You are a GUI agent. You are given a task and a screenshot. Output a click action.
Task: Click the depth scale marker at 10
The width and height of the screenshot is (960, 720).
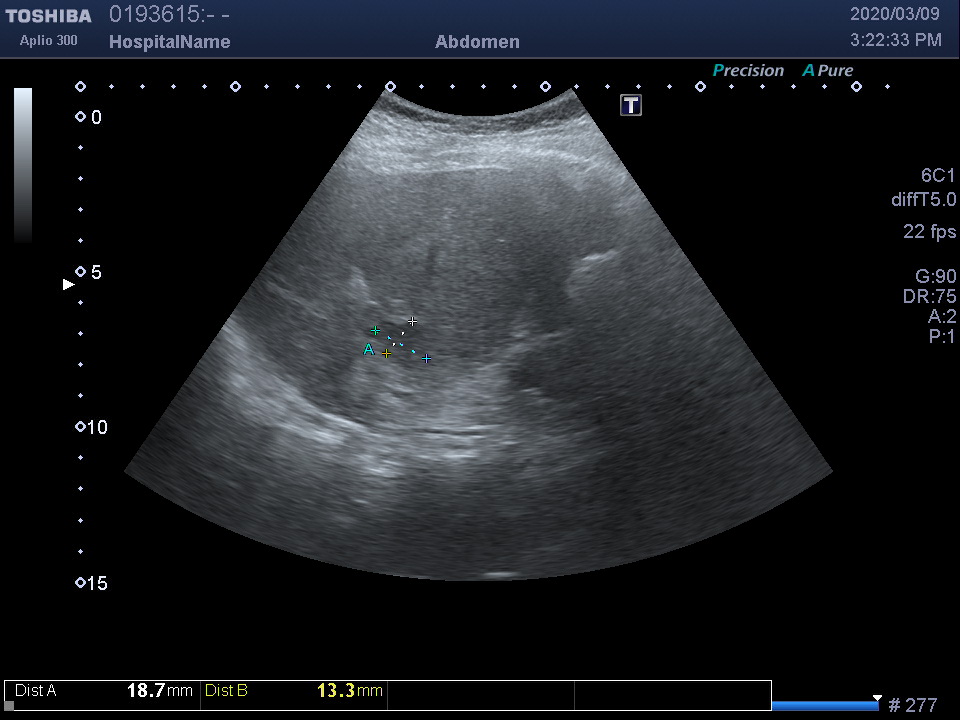point(81,428)
